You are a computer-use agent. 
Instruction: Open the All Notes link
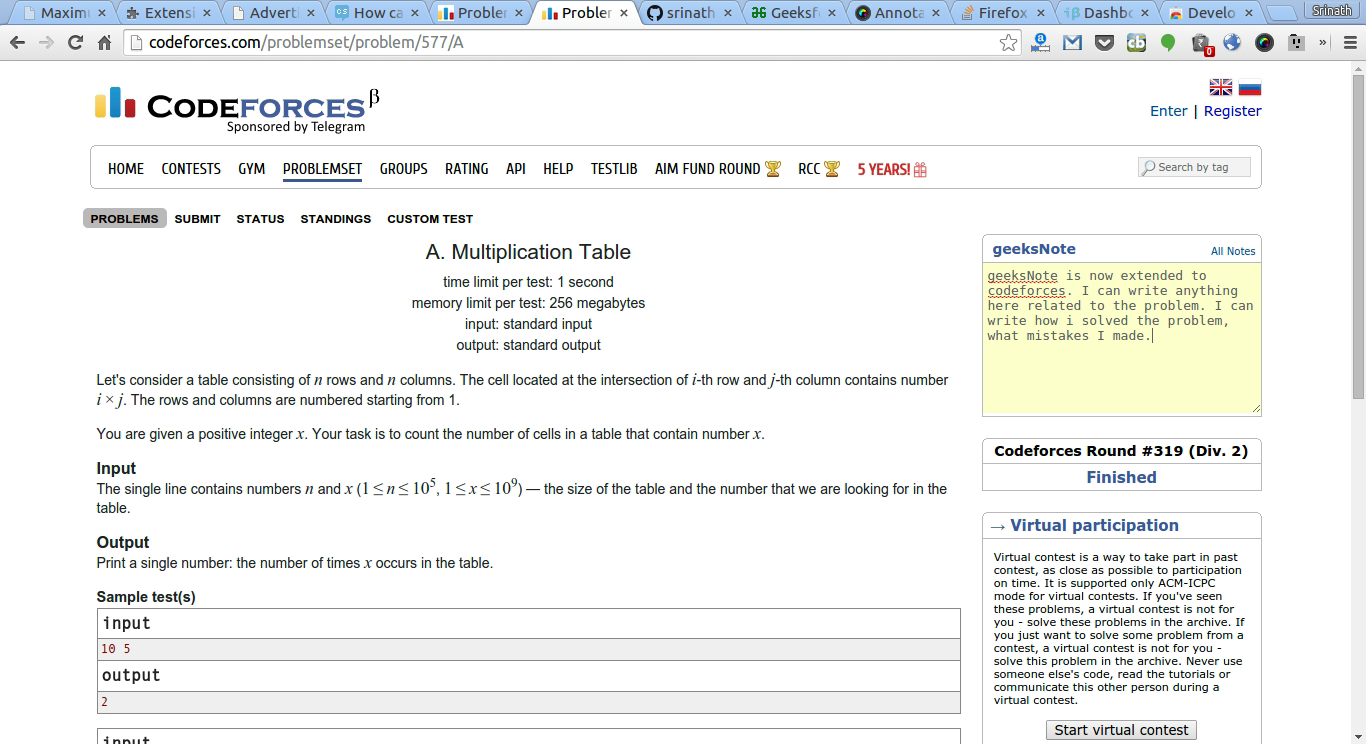pyautogui.click(x=1233, y=252)
